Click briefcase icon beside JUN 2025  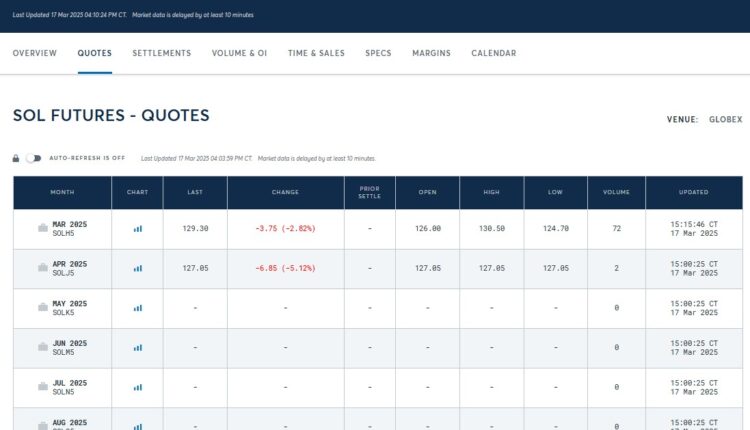pos(43,347)
